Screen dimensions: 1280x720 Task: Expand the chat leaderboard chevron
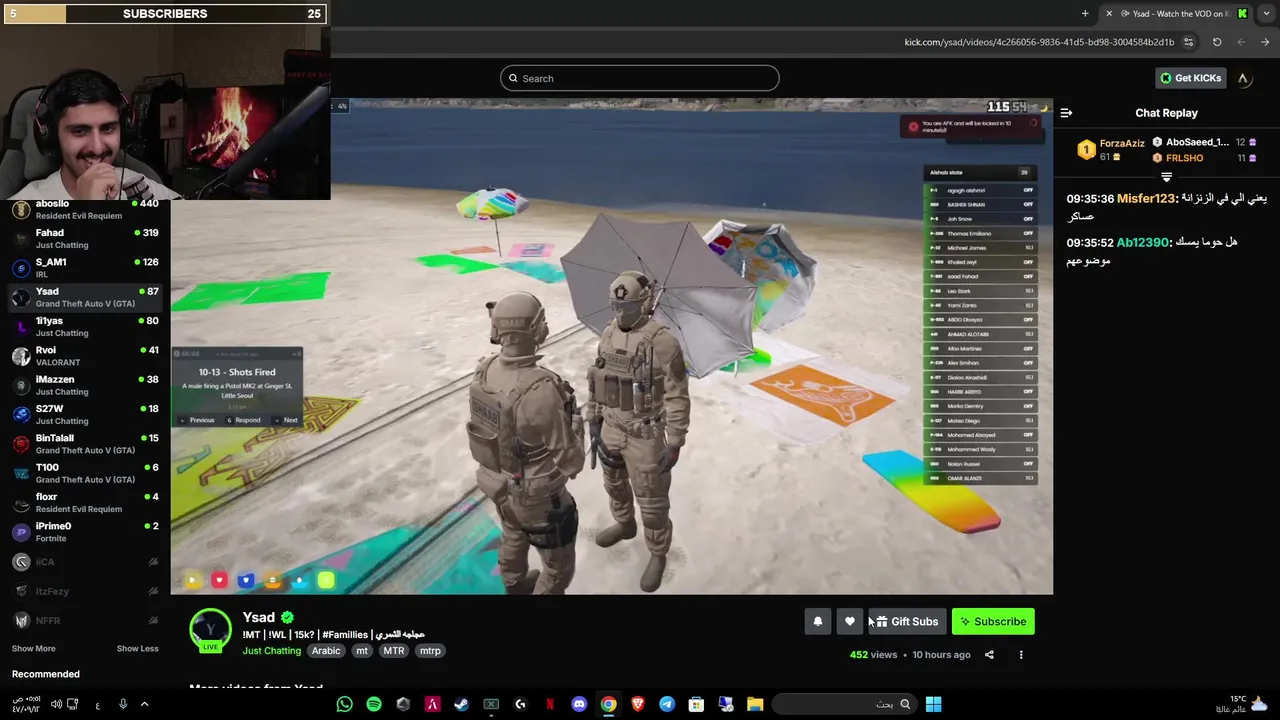tap(1166, 177)
